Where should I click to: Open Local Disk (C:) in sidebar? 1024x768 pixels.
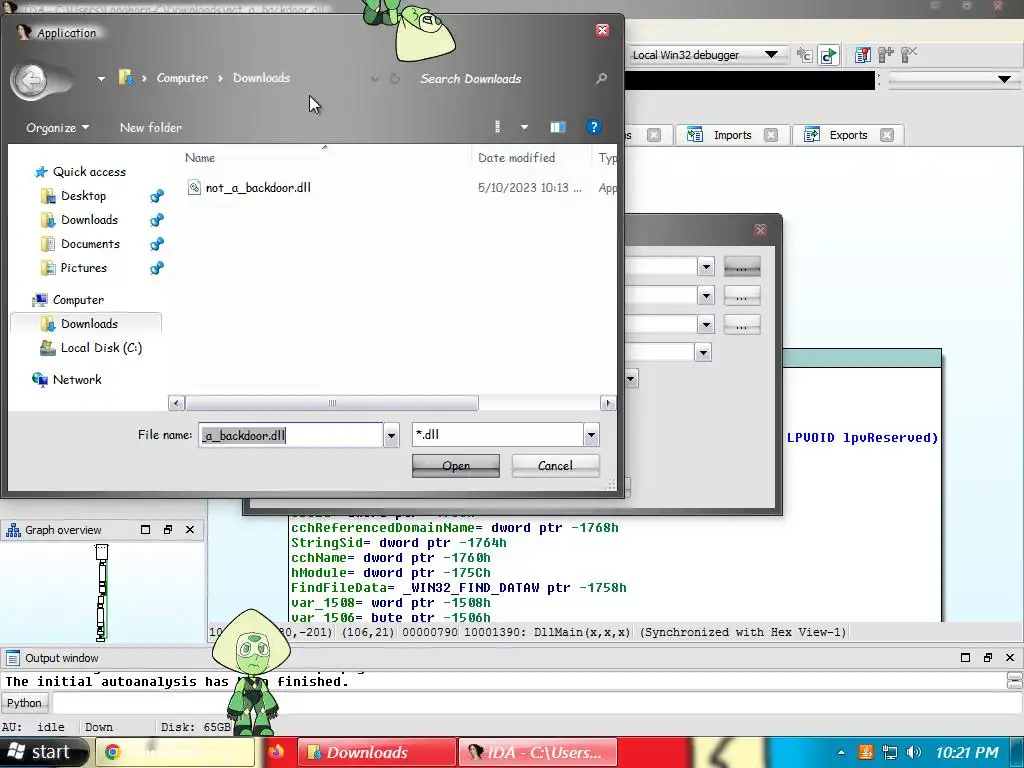point(101,348)
